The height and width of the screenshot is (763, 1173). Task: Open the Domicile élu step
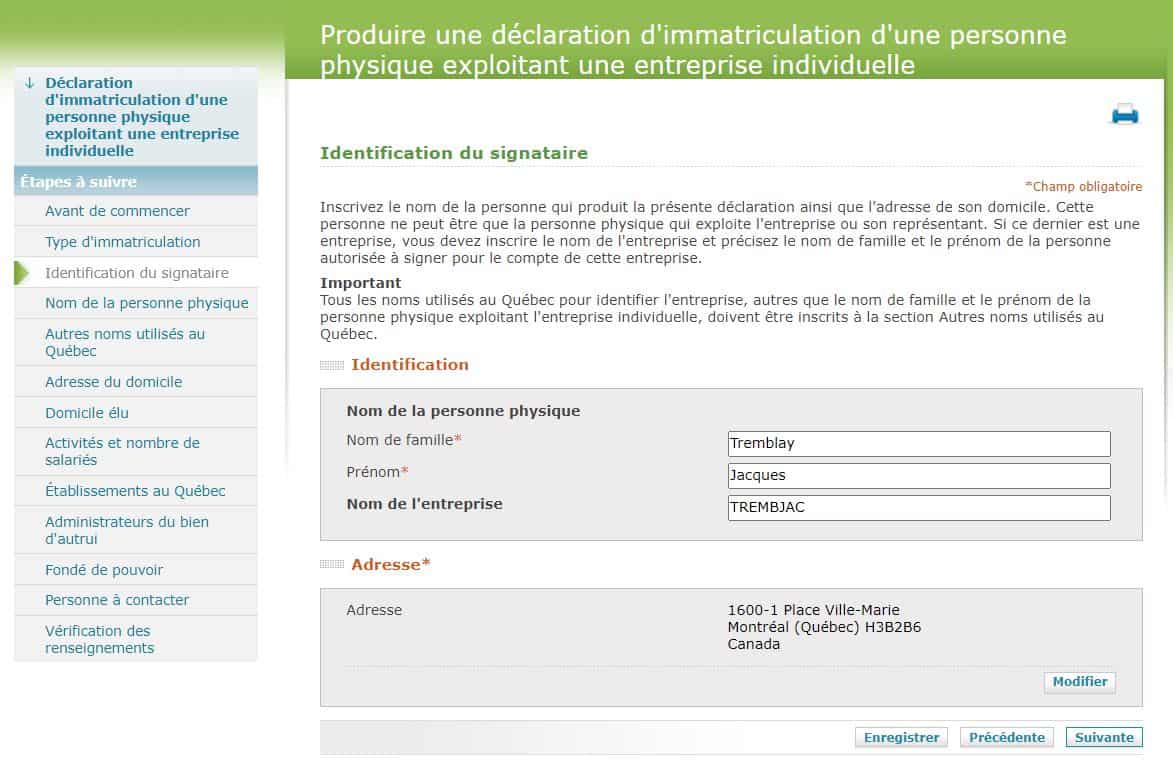[x=88, y=411]
